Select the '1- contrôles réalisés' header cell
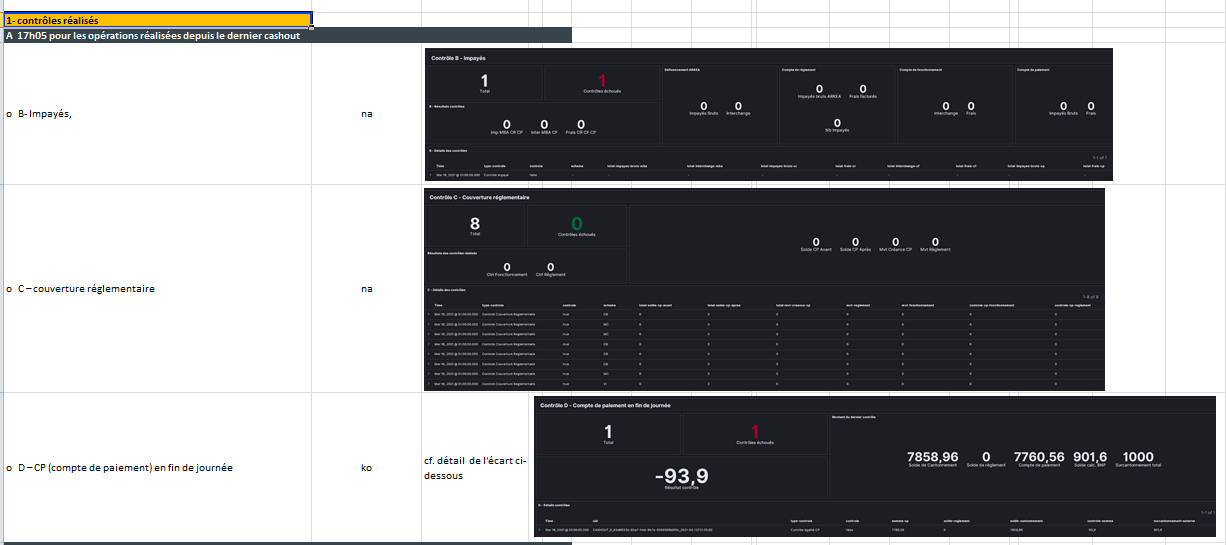The width and height of the screenshot is (1226, 545). pos(157,20)
